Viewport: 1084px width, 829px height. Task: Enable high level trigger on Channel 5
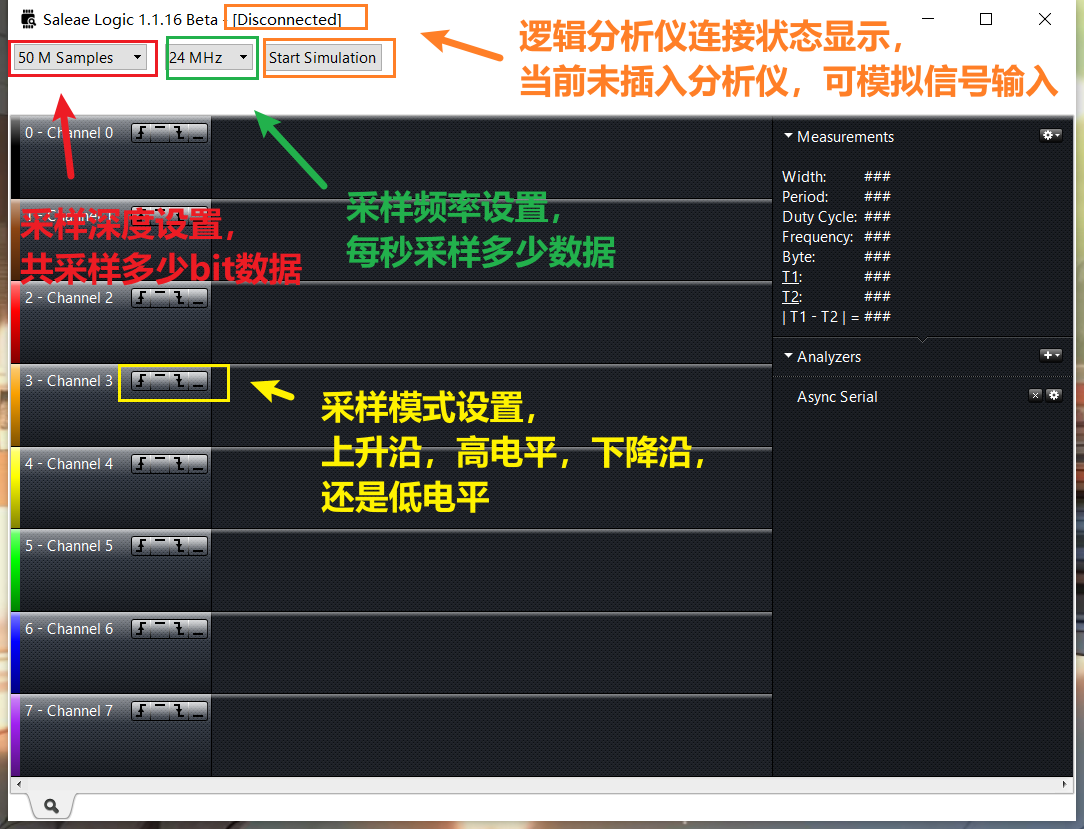(159, 546)
